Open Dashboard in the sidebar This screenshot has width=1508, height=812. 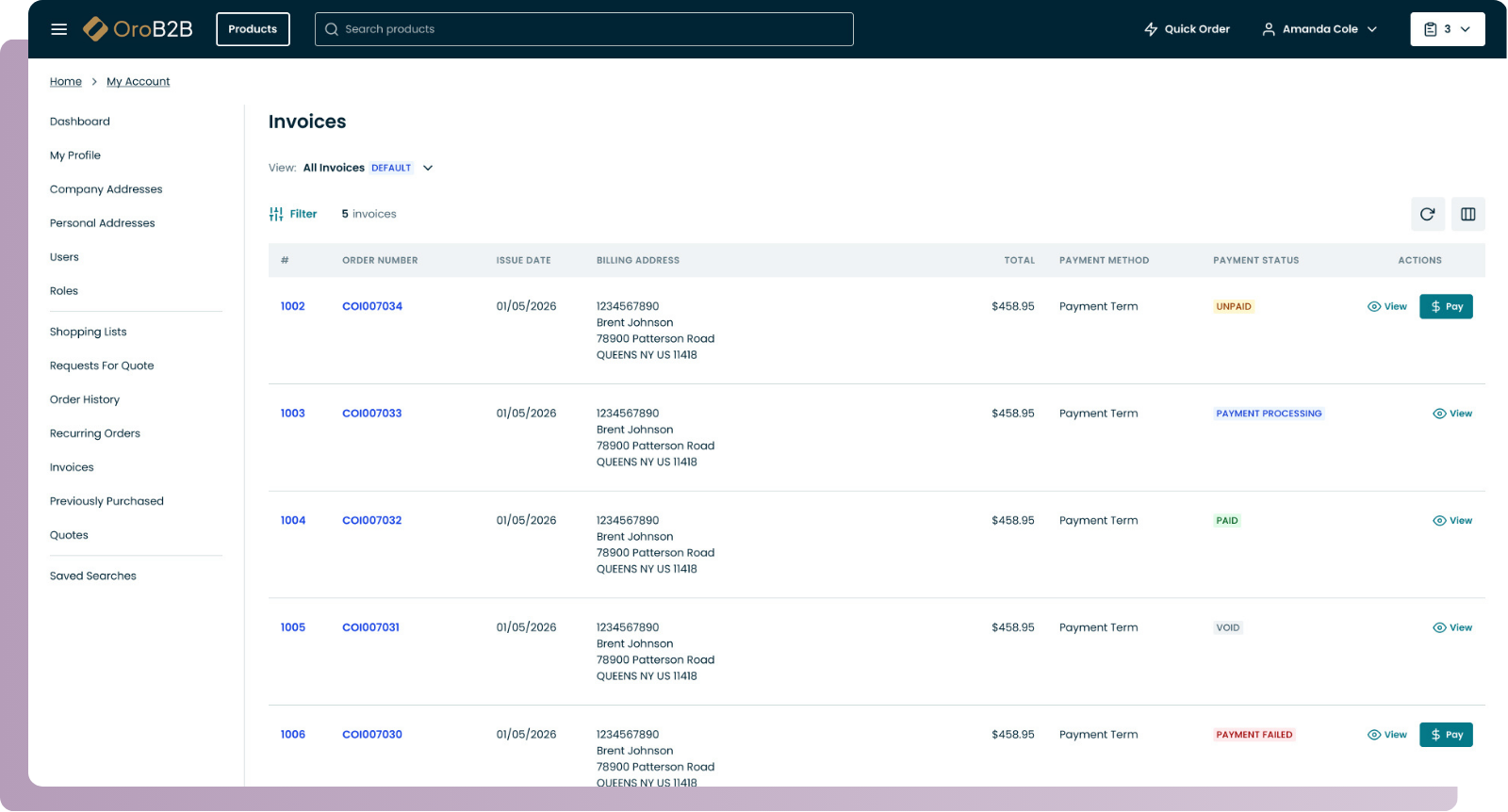[x=80, y=122]
